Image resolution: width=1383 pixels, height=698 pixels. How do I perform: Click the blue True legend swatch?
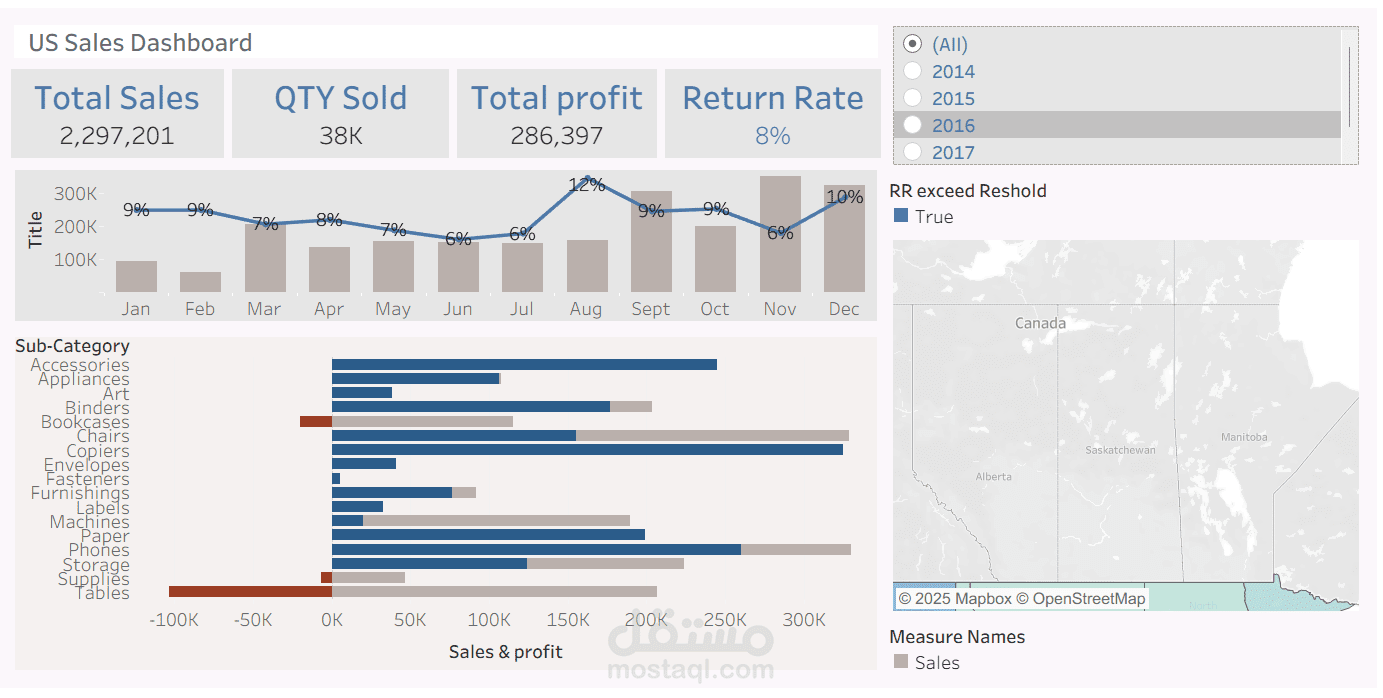(901, 216)
